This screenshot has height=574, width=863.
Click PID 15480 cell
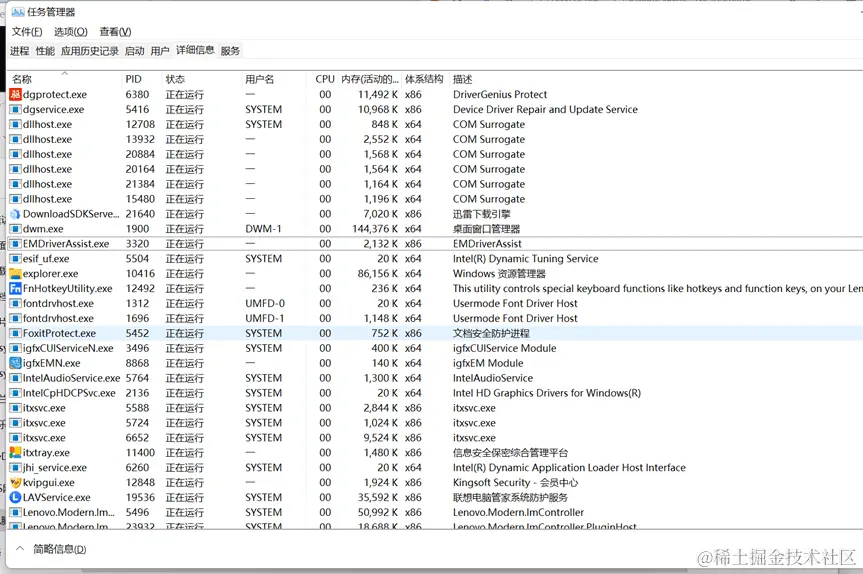click(x=140, y=199)
